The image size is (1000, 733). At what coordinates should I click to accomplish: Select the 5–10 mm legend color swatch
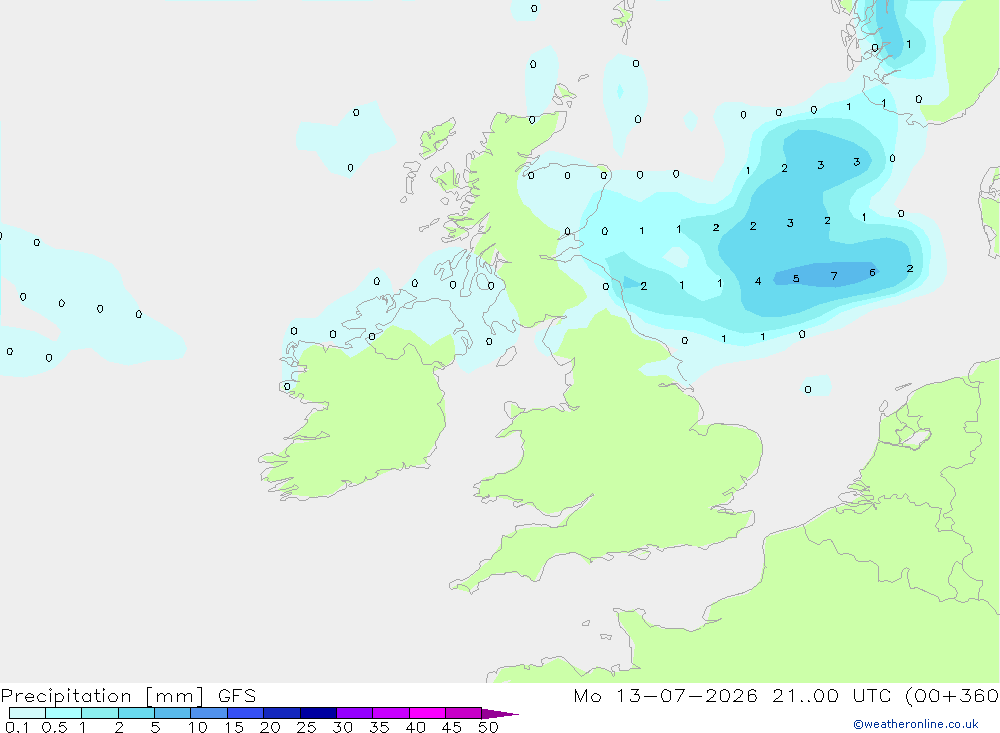[172, 713]
